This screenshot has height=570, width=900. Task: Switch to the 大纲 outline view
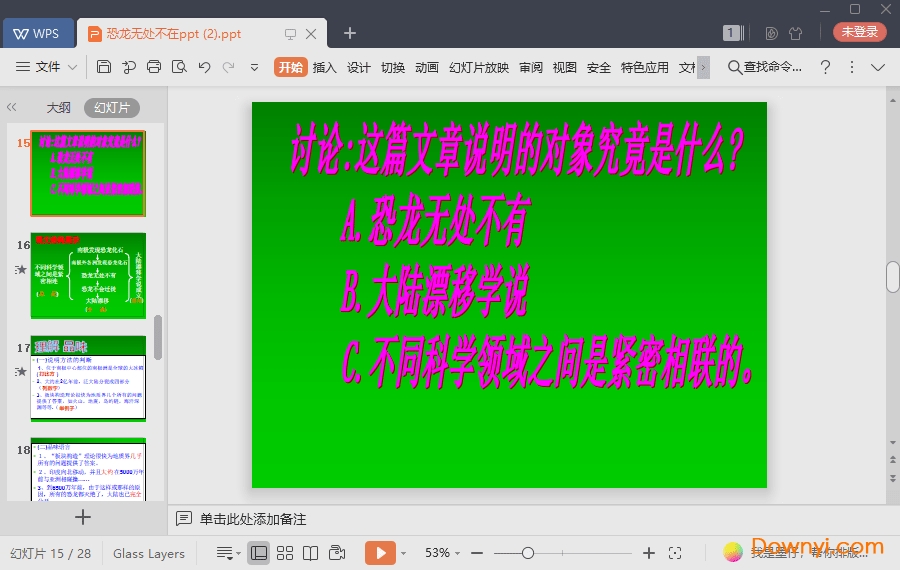(58, 107)
